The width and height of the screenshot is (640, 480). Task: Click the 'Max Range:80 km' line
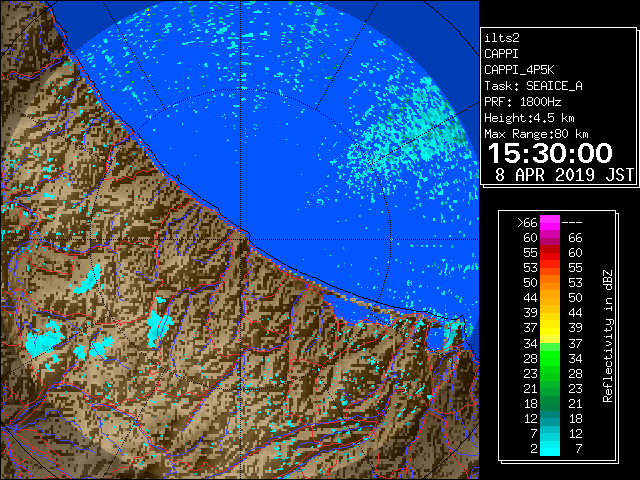tap(536, 134)
